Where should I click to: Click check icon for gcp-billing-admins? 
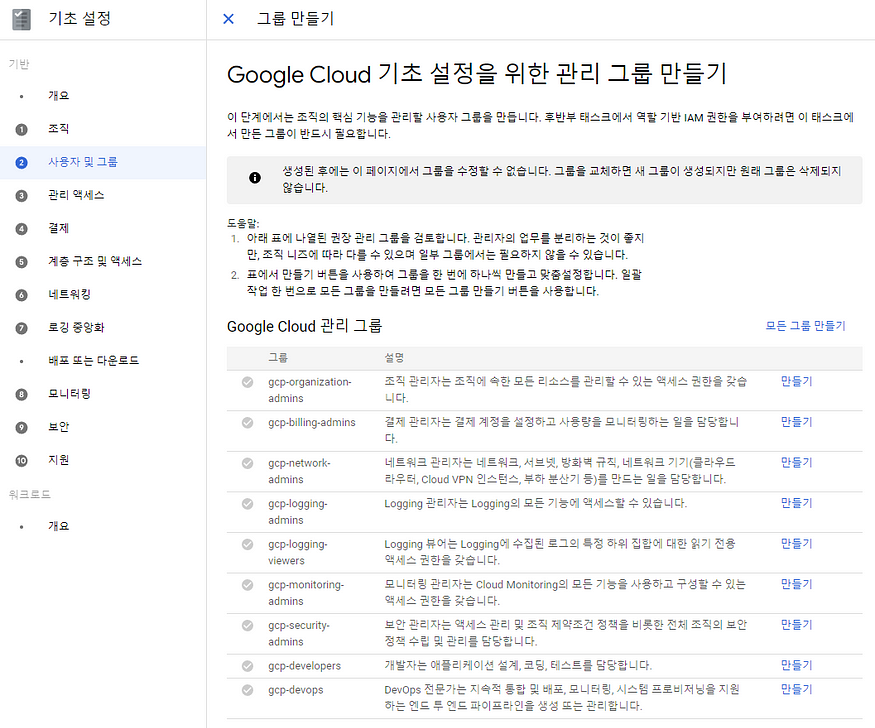pyautogui.click(x=247, y=423)
